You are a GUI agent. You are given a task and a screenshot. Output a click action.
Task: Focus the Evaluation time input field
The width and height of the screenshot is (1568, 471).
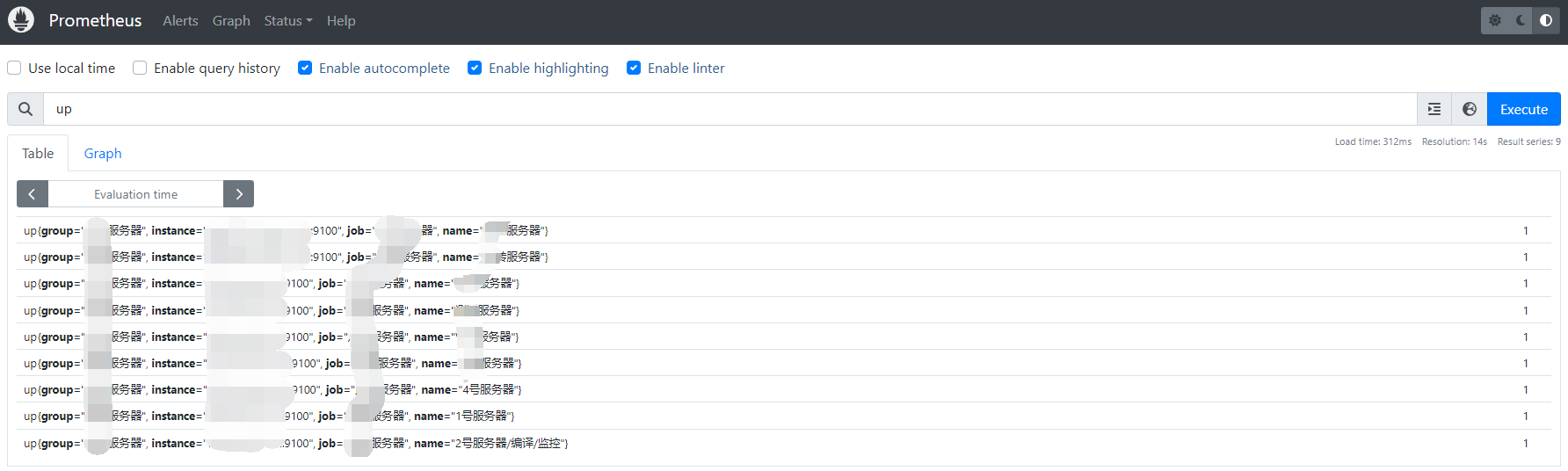tap(135, 194)
